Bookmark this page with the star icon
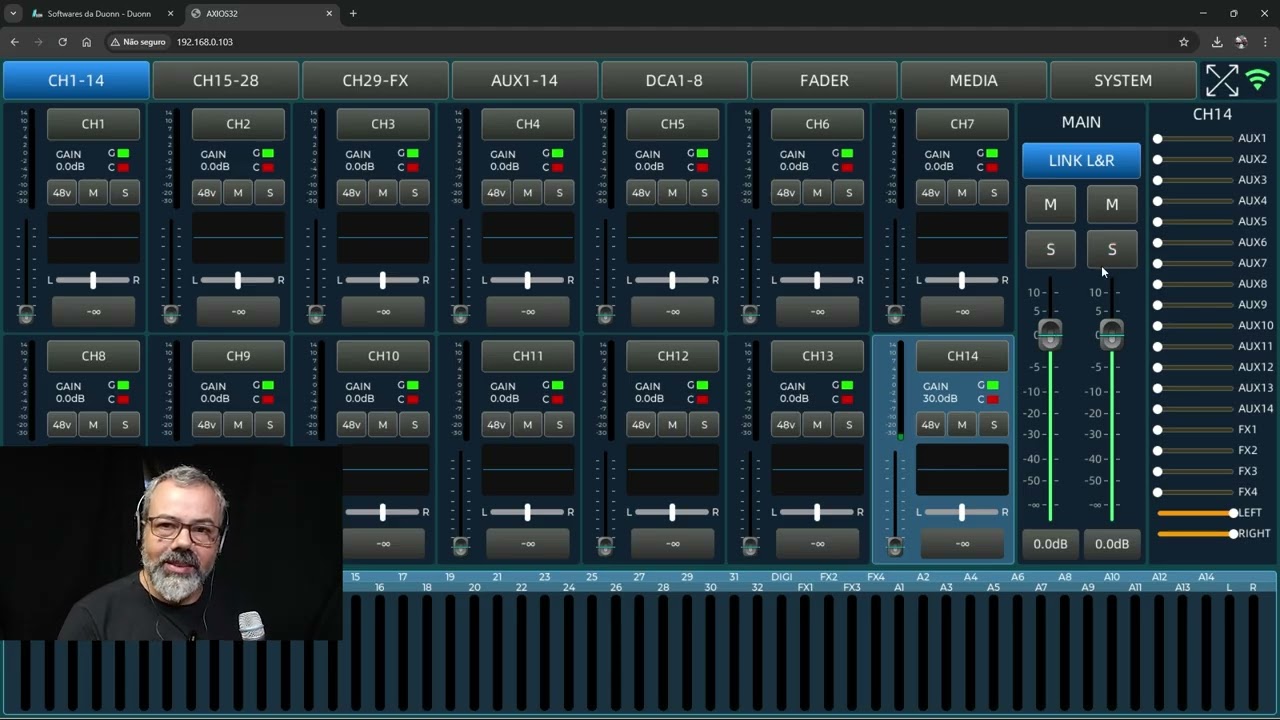The width and height of the screenshot is (1280, 720). coord(1184,42)
